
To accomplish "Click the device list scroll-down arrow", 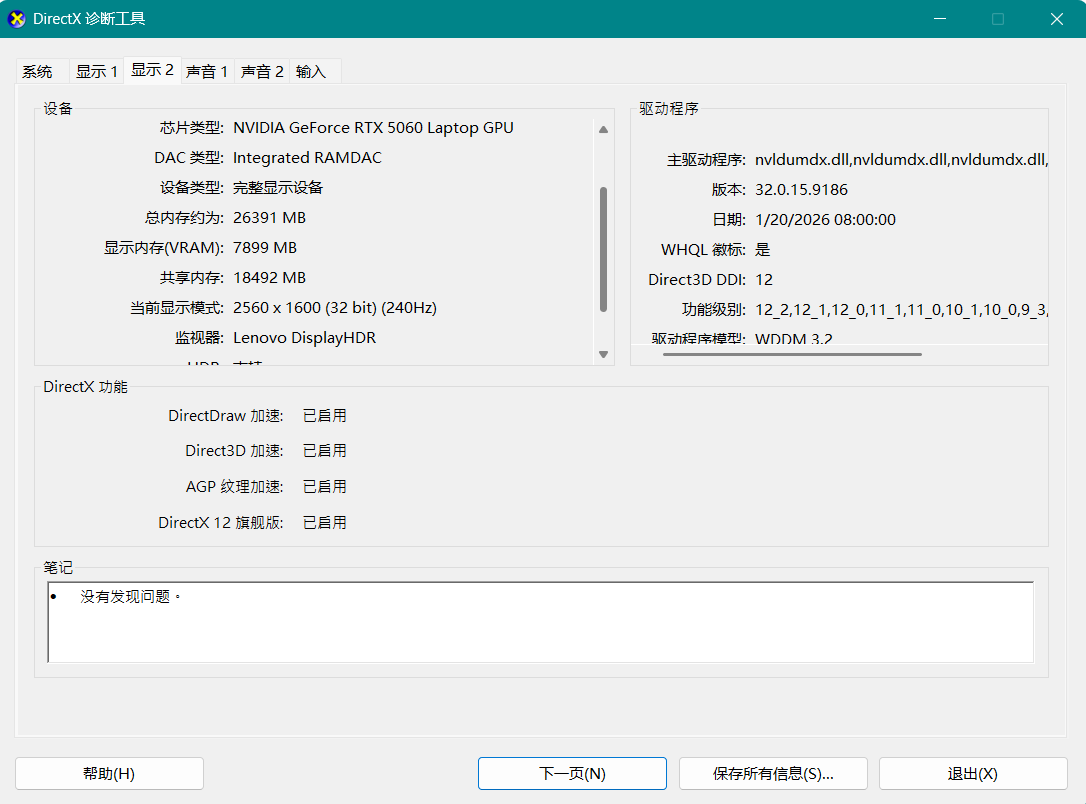I will pos(603,355).
